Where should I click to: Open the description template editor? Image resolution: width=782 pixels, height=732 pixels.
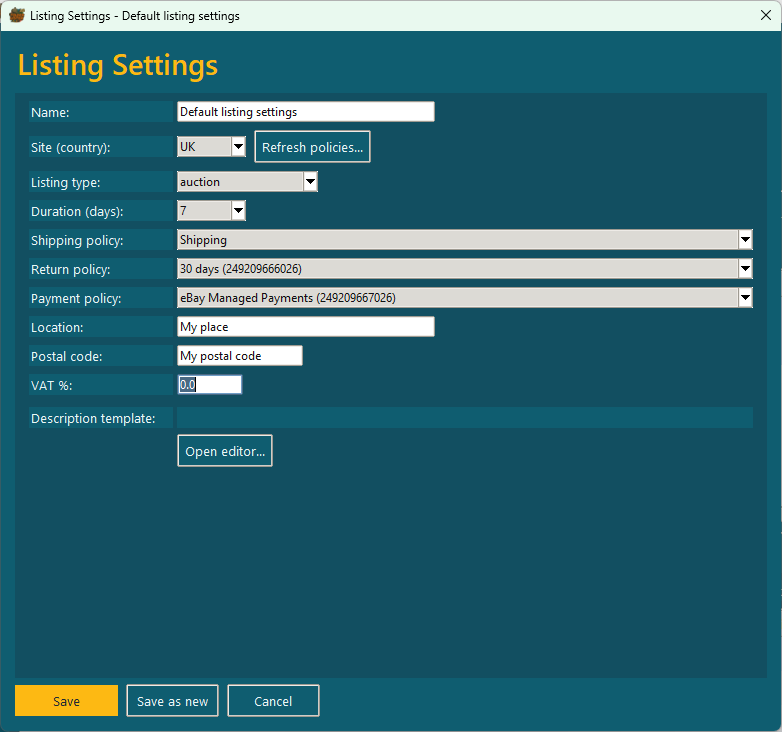click(225, 451)
